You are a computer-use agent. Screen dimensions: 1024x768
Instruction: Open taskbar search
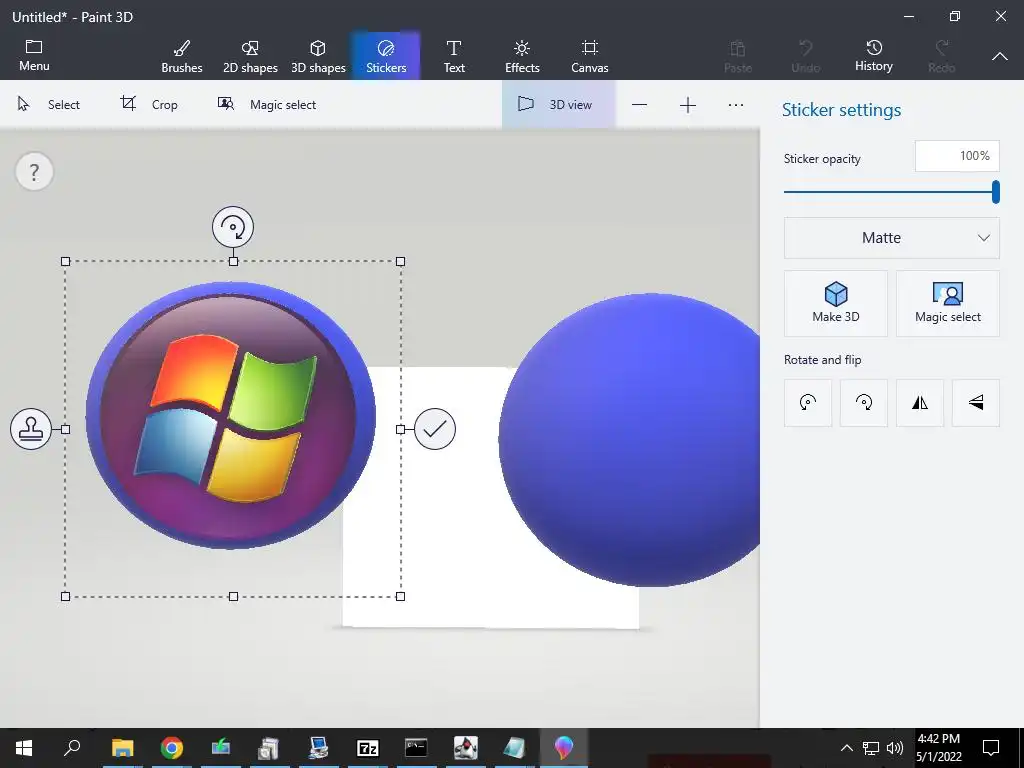(72, 748)
